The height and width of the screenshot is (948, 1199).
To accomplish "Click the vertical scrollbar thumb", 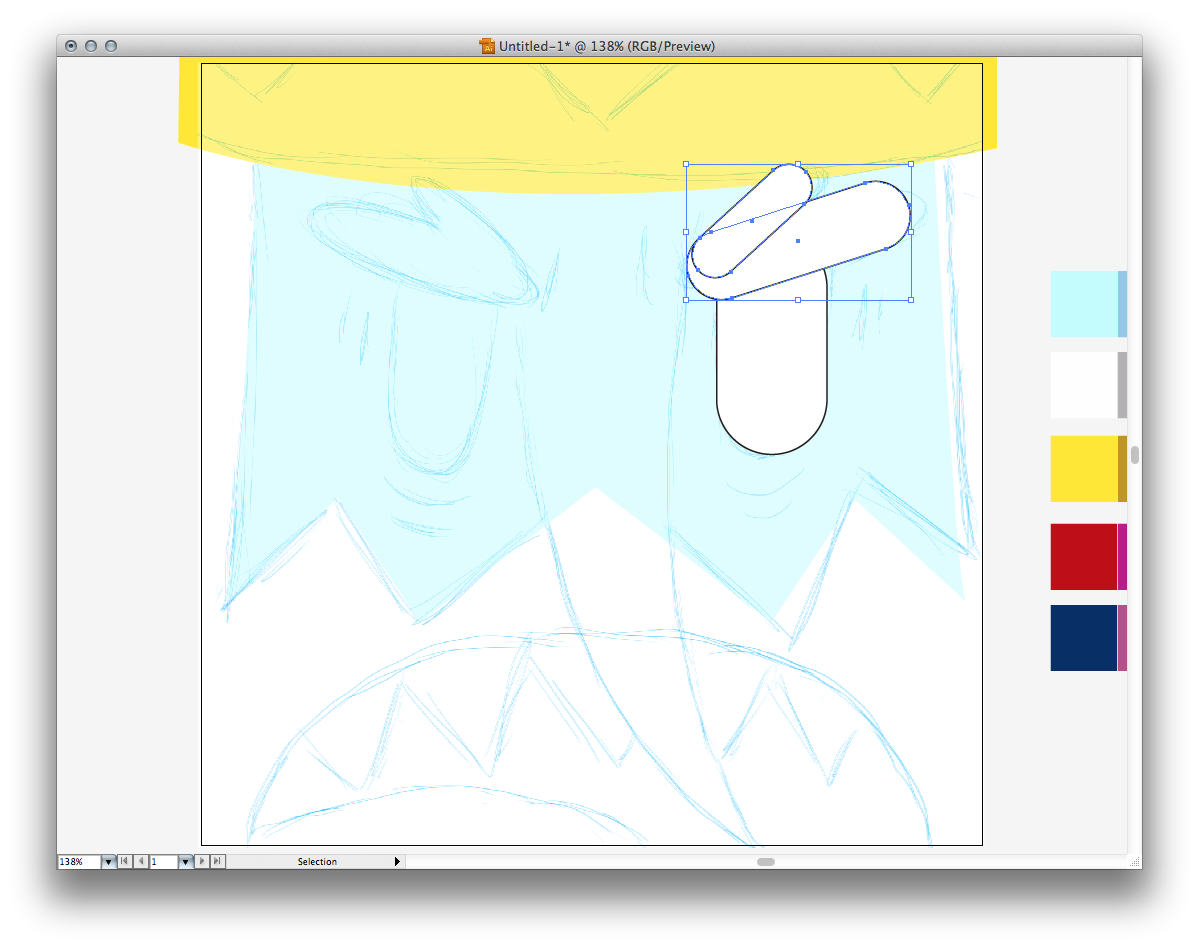I will 1135,455.
